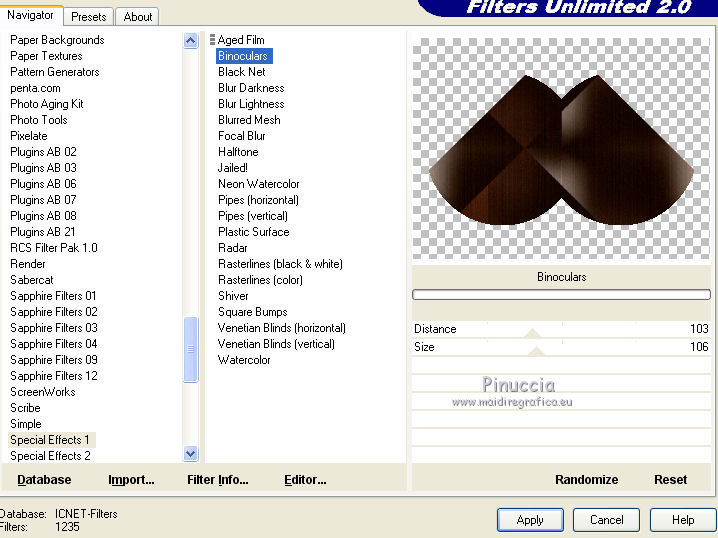This screenshot has width=718, height=538.
Task: Select the Plugins AB 02 category
Action: 44,152
